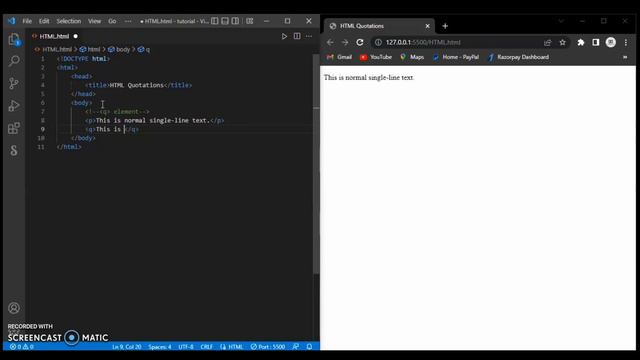Viewport: 640px width, 360px height.
Task: Click q breadcrumb segment
Action: [147, 49]
